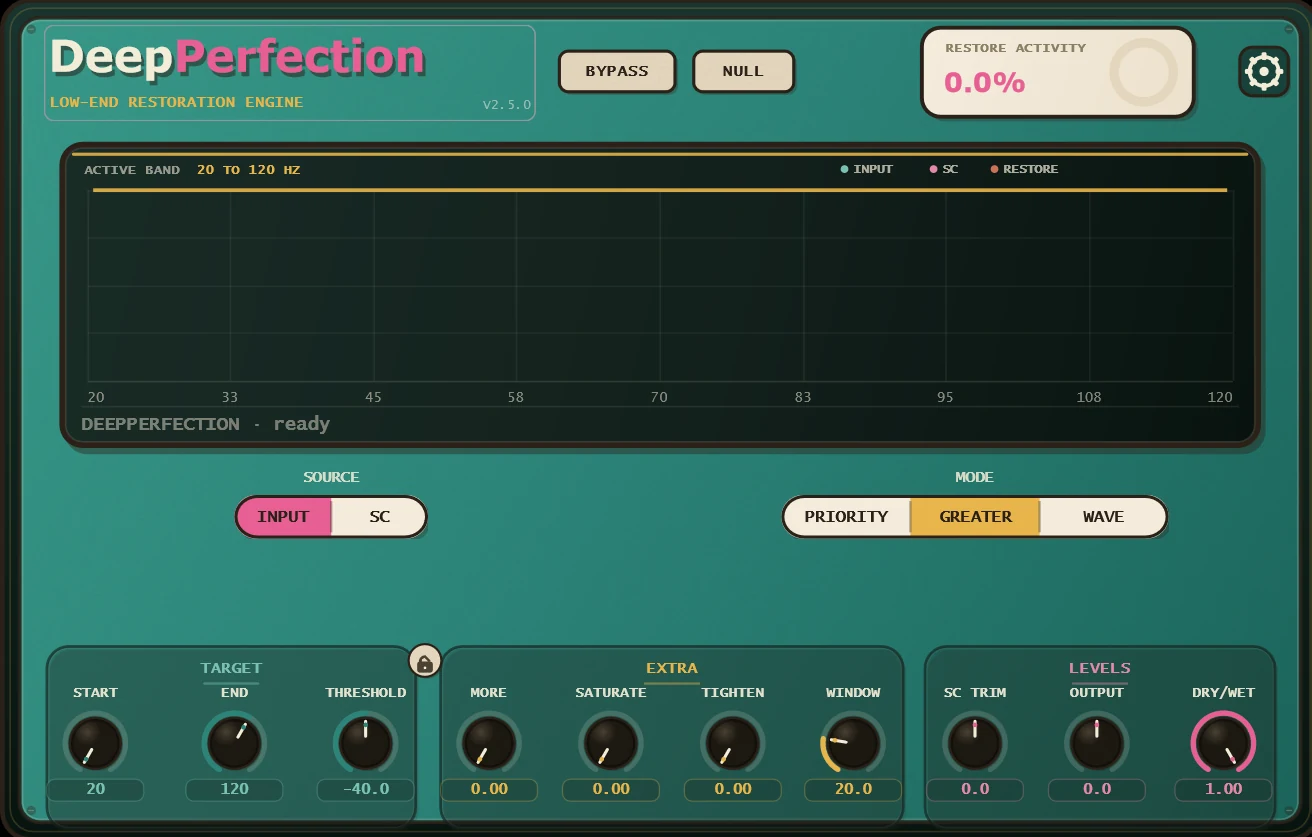The height and width of the screenshot is (837, 1312).
Task: Click the SATURATE value field
Action: click(611, 789)
